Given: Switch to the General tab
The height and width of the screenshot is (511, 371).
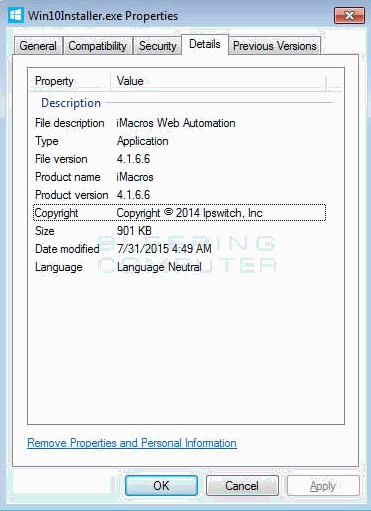Looking at the screenshot, I should click(x=38, y=46).
